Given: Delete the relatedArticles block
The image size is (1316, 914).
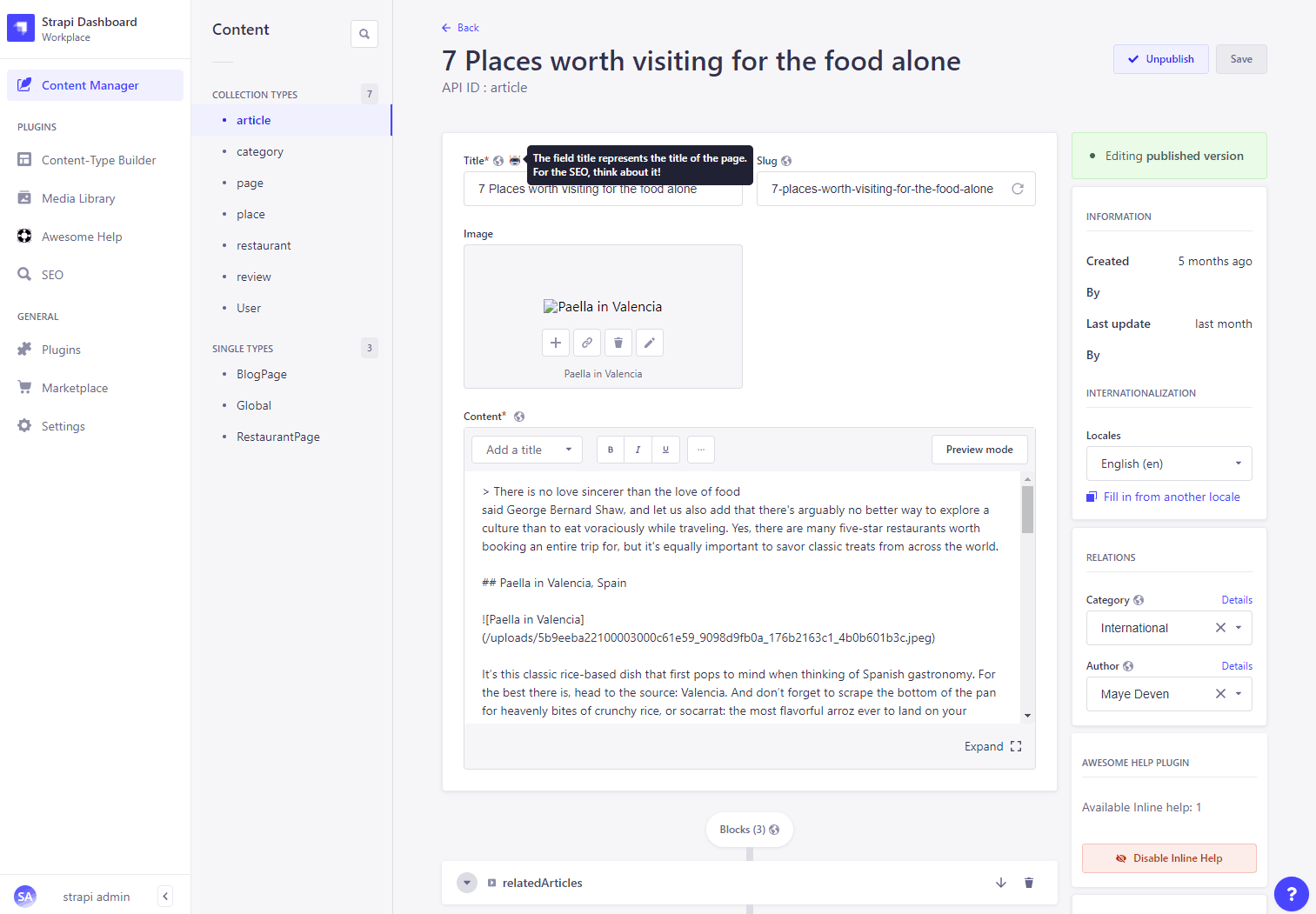Looking at the screenshot, I should point(1029,883).
